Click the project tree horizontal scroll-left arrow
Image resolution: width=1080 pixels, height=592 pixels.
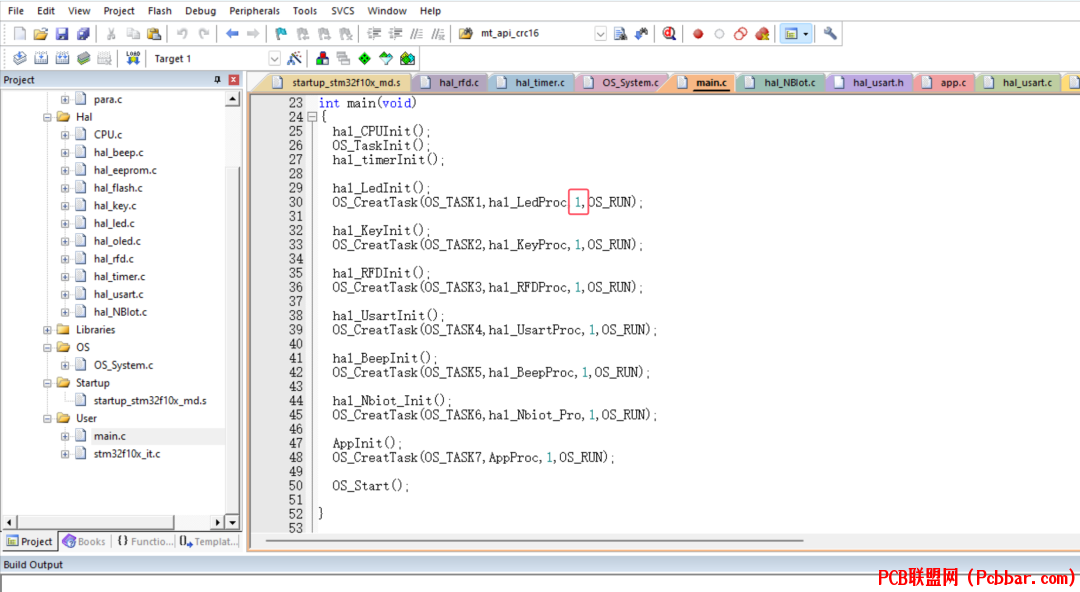[10, 522]
